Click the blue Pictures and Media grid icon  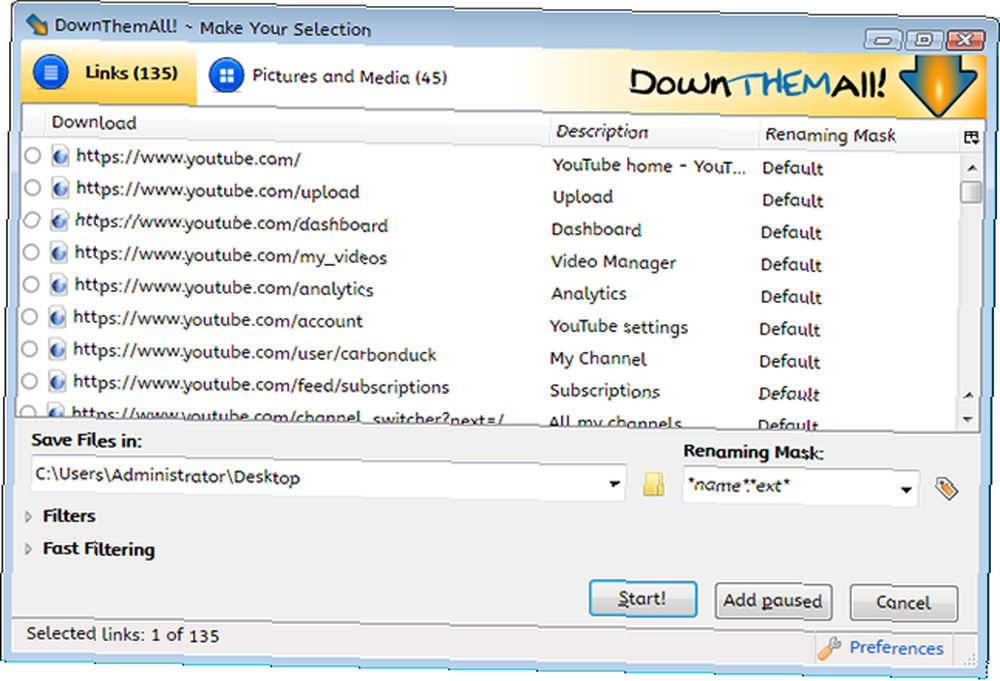226,75
